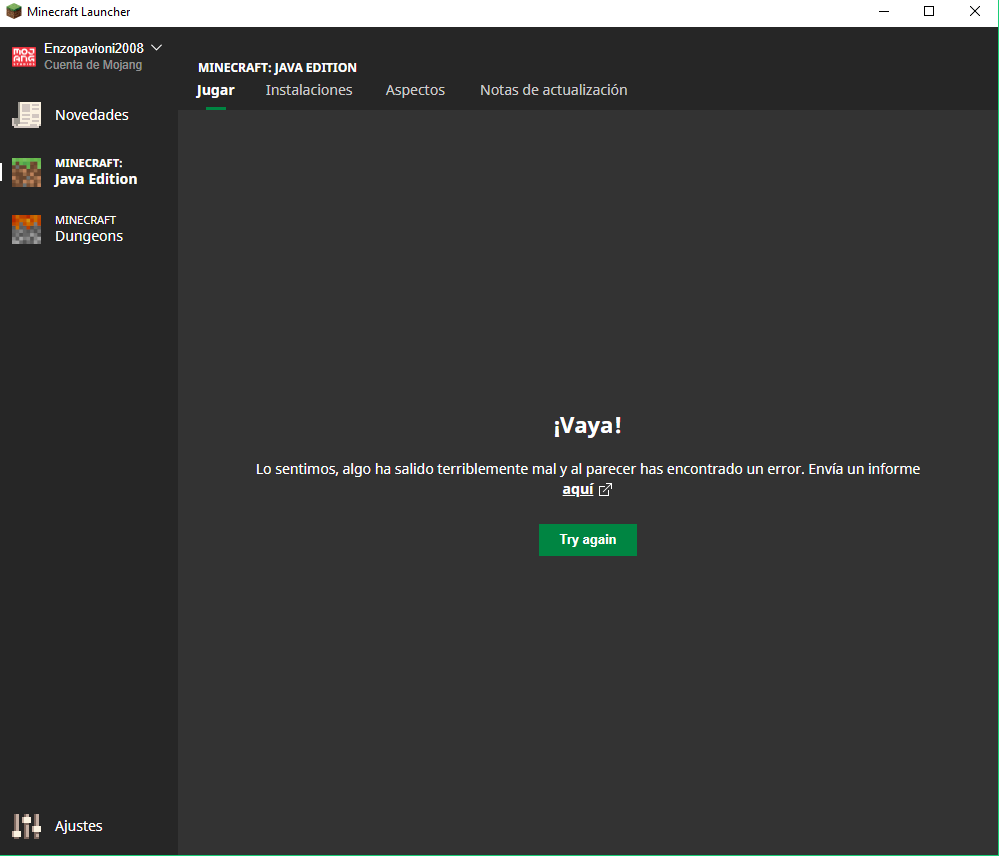Click the MINECRAFT: JAVA EDITION heading

pos(277,68)
